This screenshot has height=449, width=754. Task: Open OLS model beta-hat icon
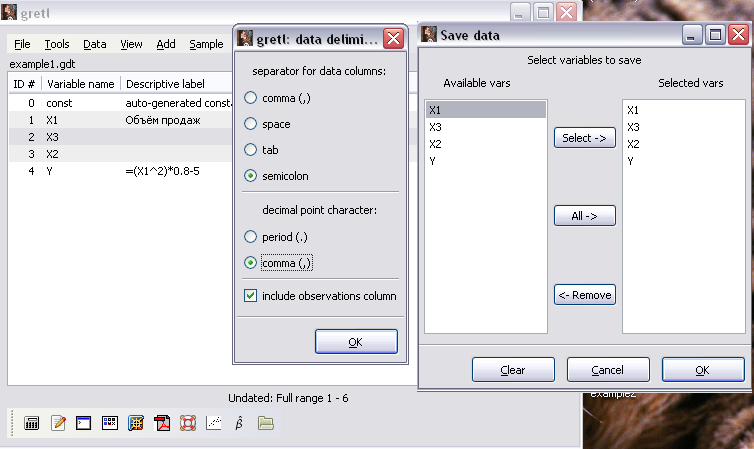coord(239,424)
